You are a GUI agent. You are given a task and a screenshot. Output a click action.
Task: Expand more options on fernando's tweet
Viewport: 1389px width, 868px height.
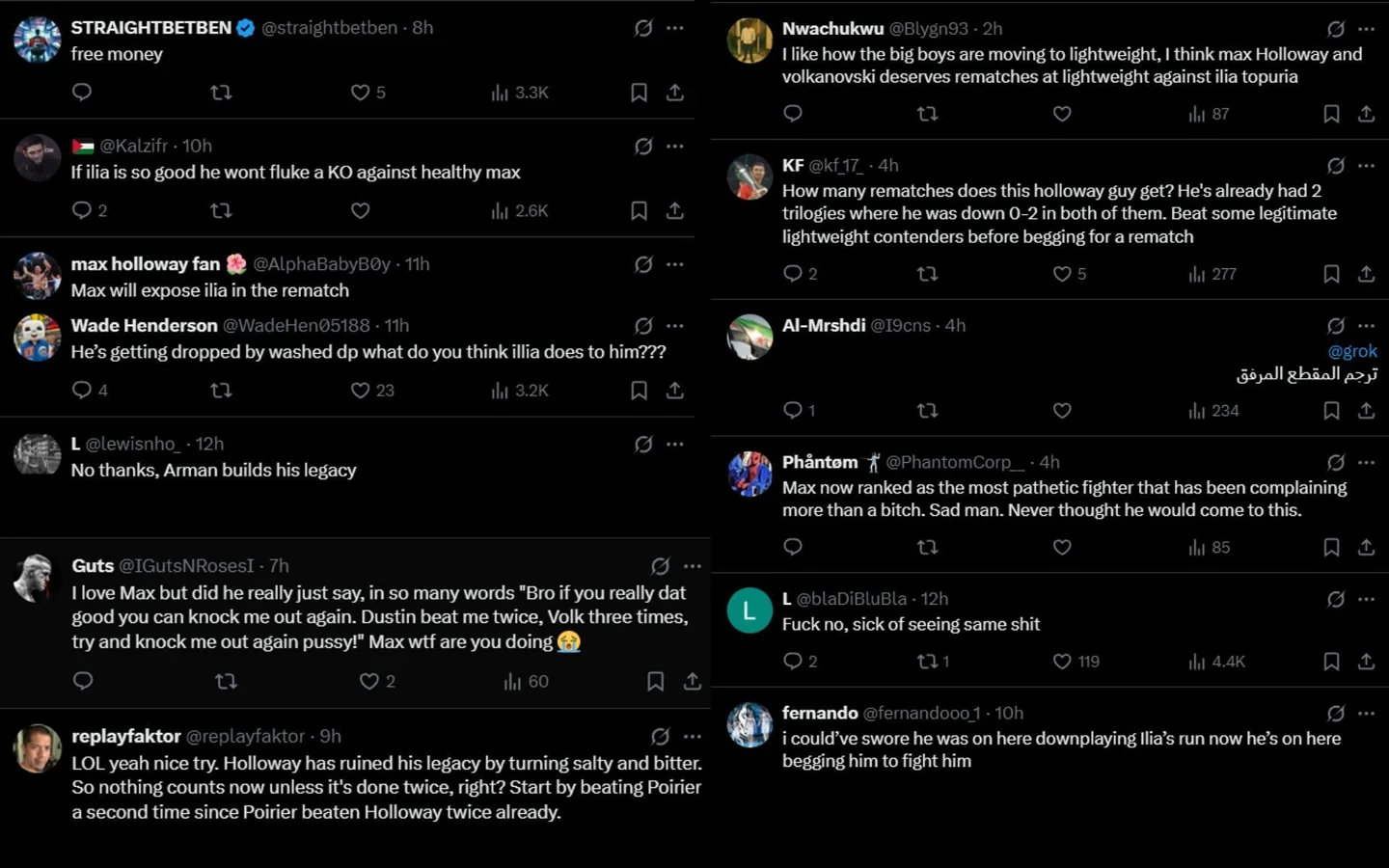click(1366, 714)
